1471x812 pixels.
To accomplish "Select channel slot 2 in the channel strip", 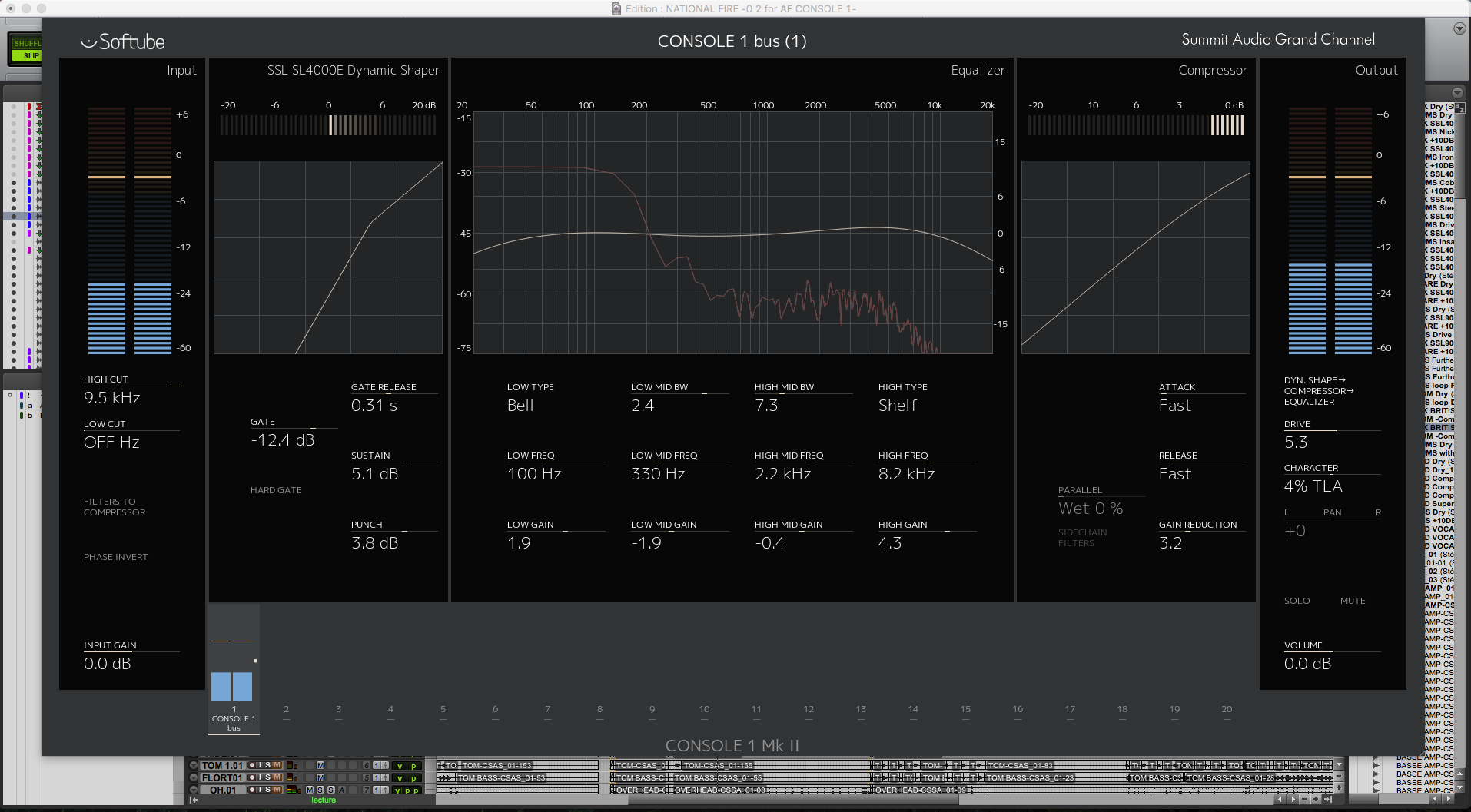I will click(x=286, y=709).
